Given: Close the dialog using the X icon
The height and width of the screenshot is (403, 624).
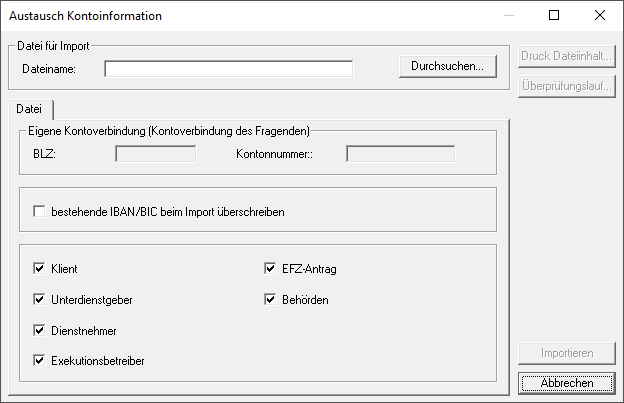Looking at the screenshot, I should pos(600,16).
